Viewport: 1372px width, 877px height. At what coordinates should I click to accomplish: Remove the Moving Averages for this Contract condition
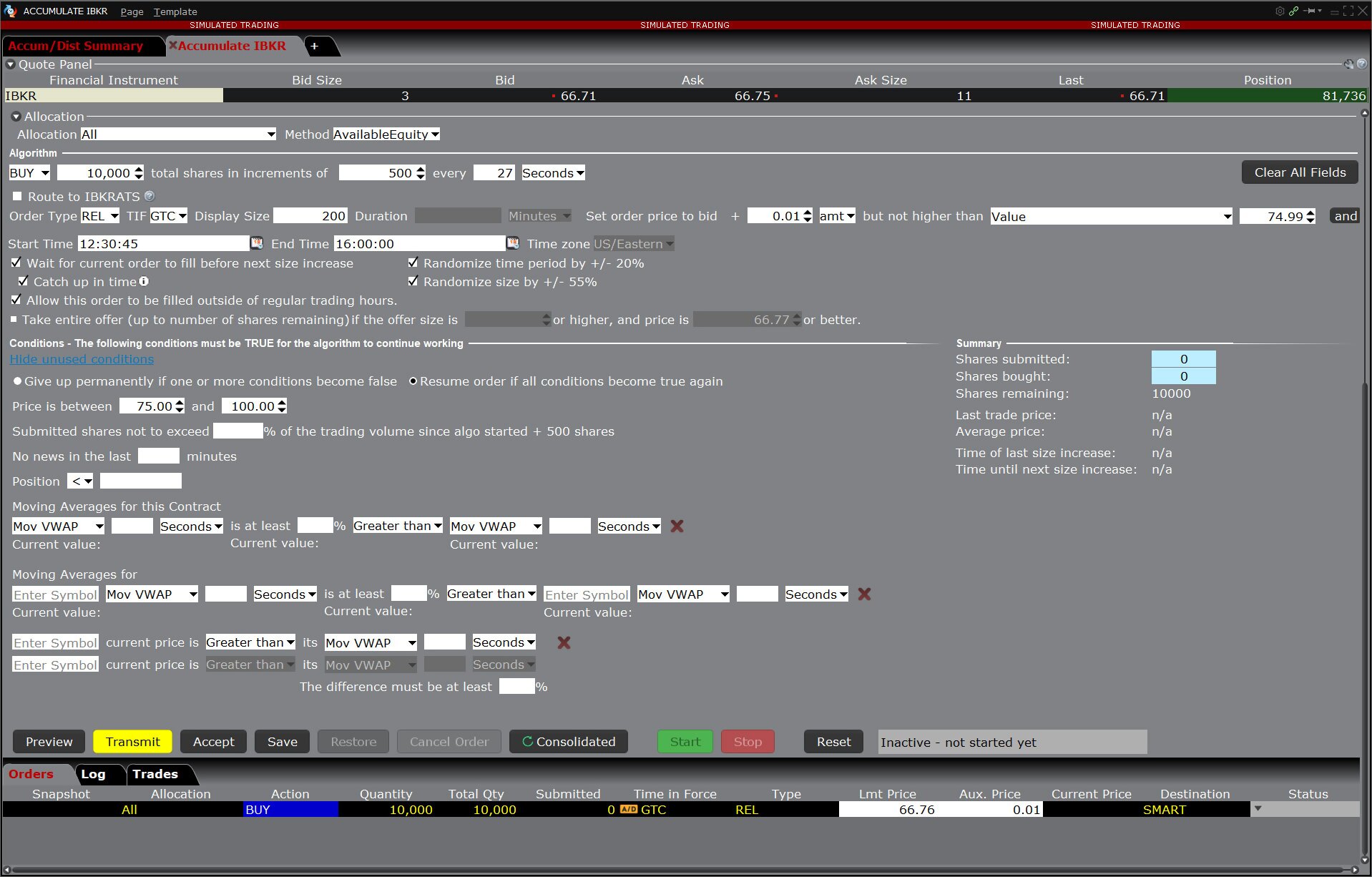pos(677,526)
